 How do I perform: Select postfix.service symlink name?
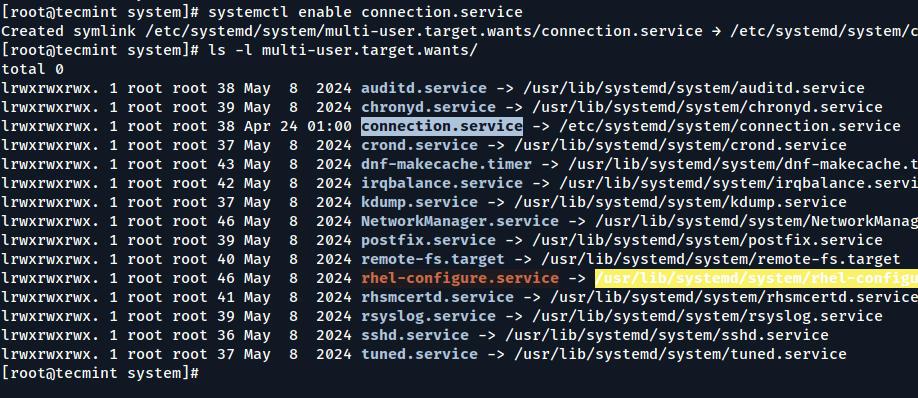429,240
